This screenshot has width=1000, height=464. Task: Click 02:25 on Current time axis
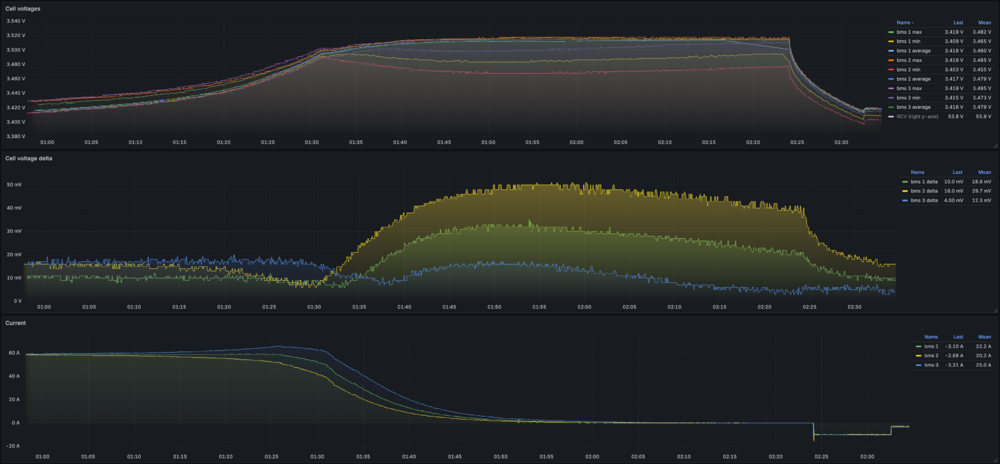821,456
